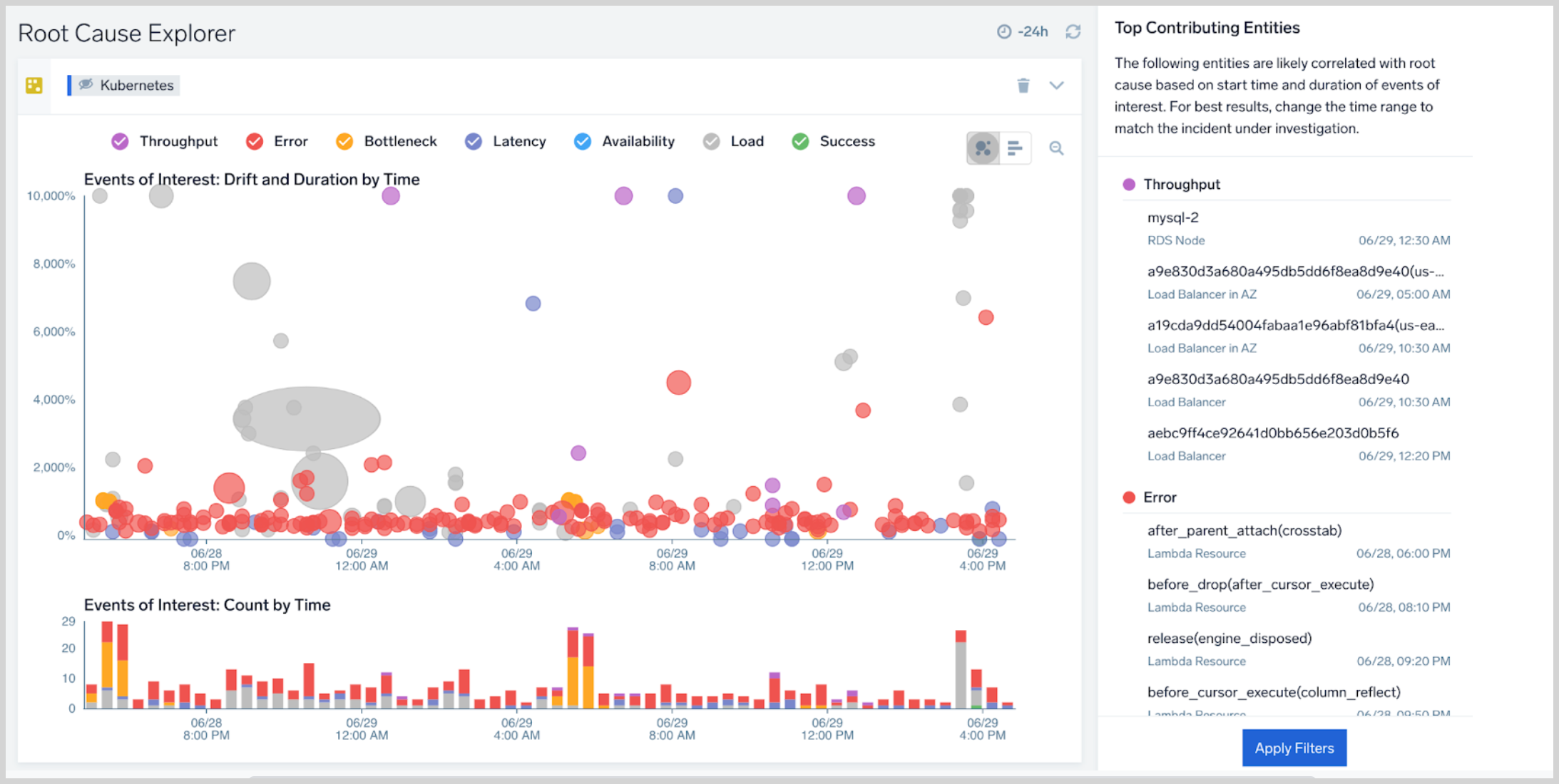Delete the Kubernetes filter with trash icon
The image size is (1559, 784).
[1023, 86]
